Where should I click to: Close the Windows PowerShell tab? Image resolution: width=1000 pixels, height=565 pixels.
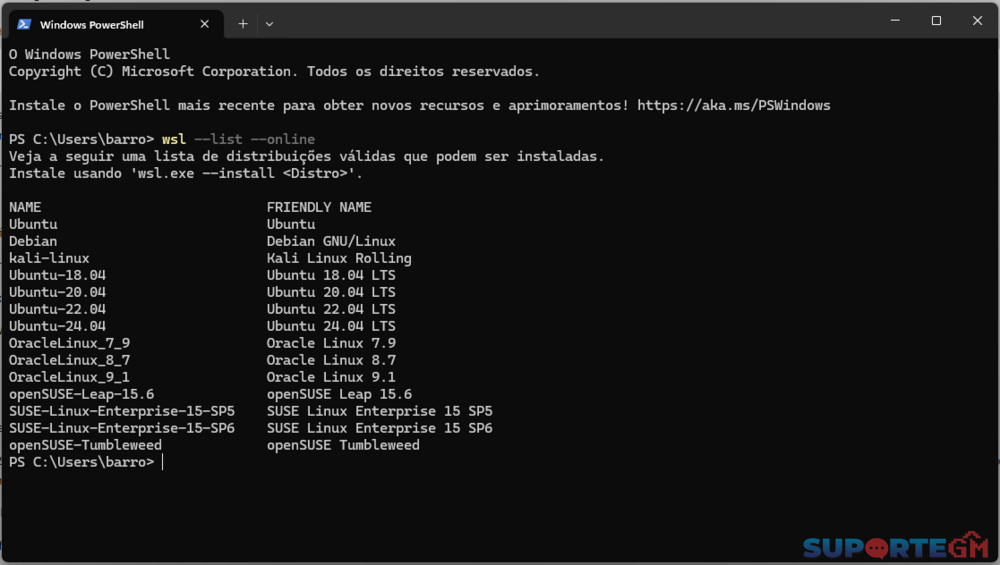[205, 24]
